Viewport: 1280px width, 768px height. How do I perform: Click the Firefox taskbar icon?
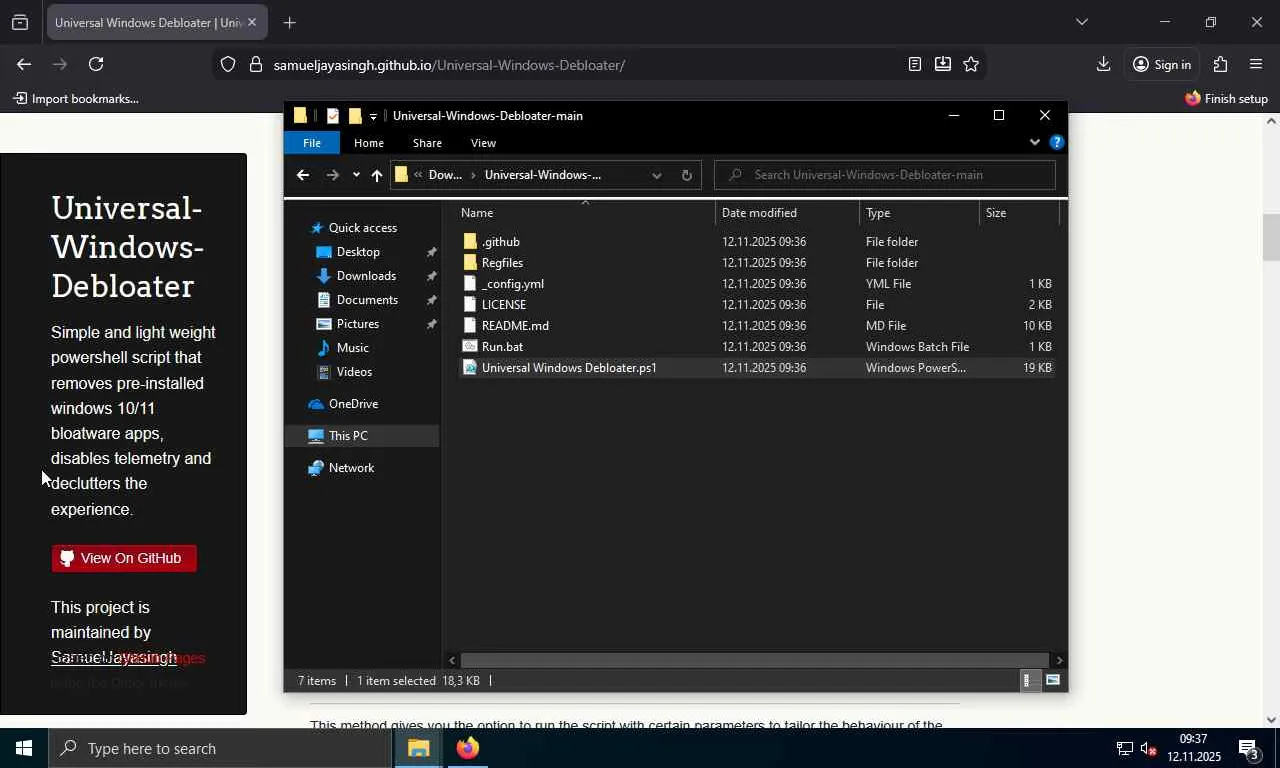467,748
